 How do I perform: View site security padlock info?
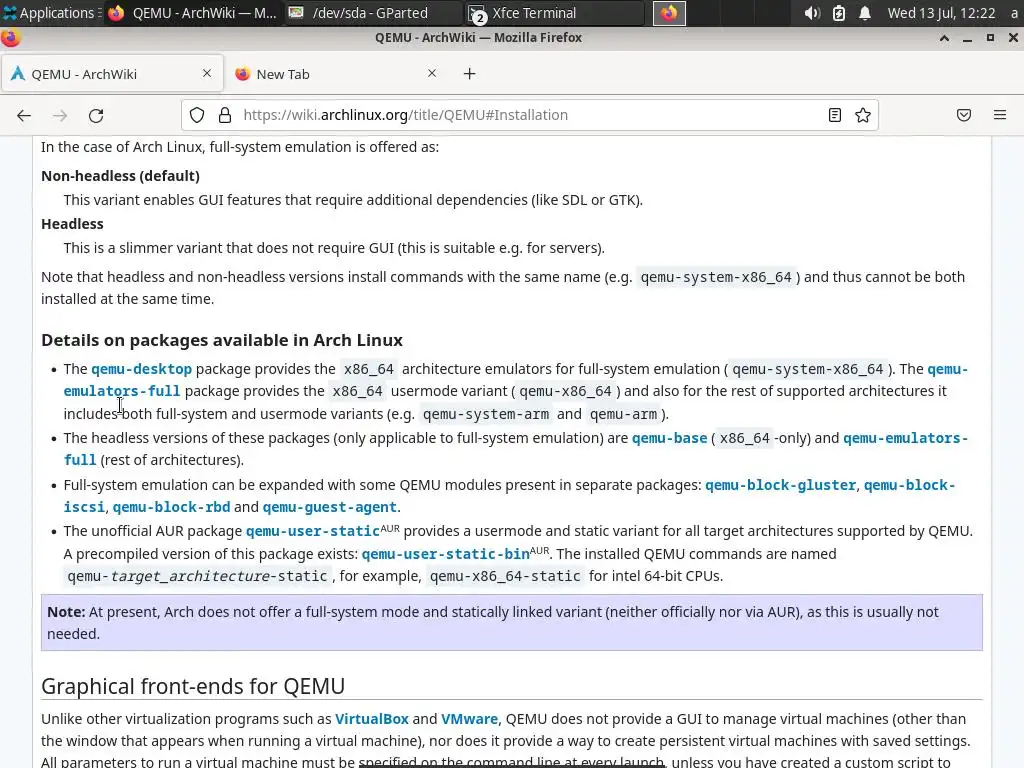tap(225, 116)
